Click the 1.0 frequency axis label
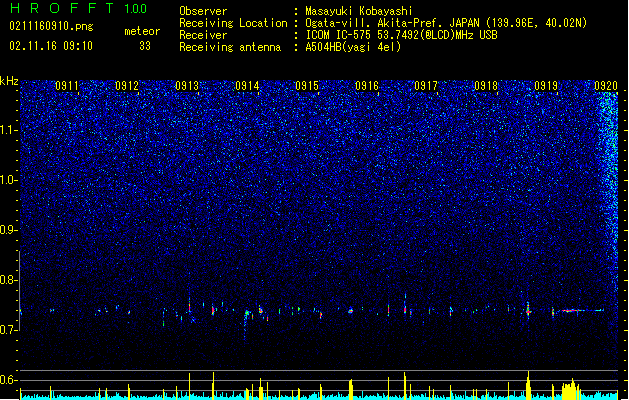The height and width of the screenshot is (400, 629). click(9, 180)
